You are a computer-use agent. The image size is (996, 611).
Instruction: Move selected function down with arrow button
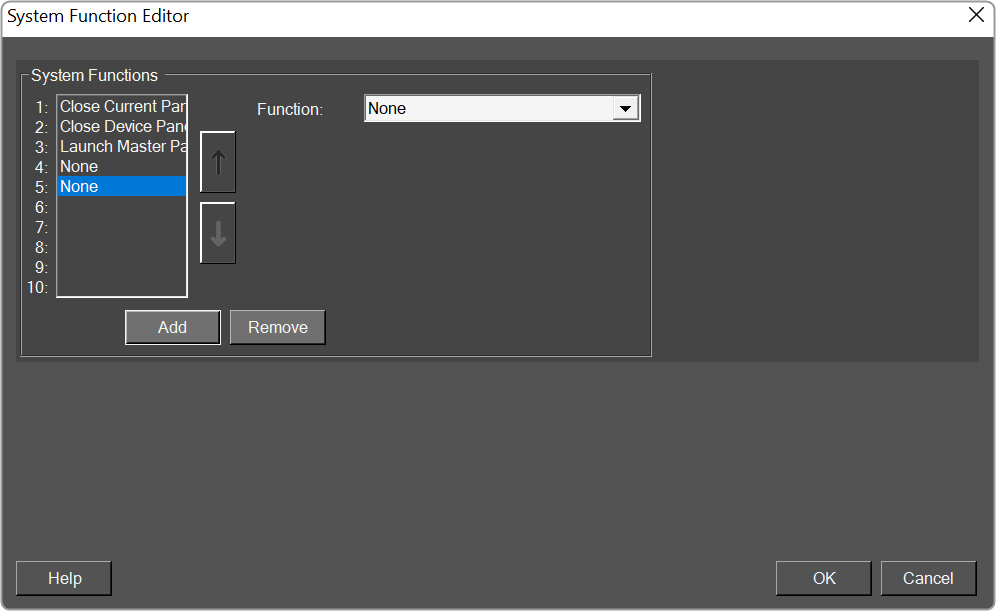point(218,233)
